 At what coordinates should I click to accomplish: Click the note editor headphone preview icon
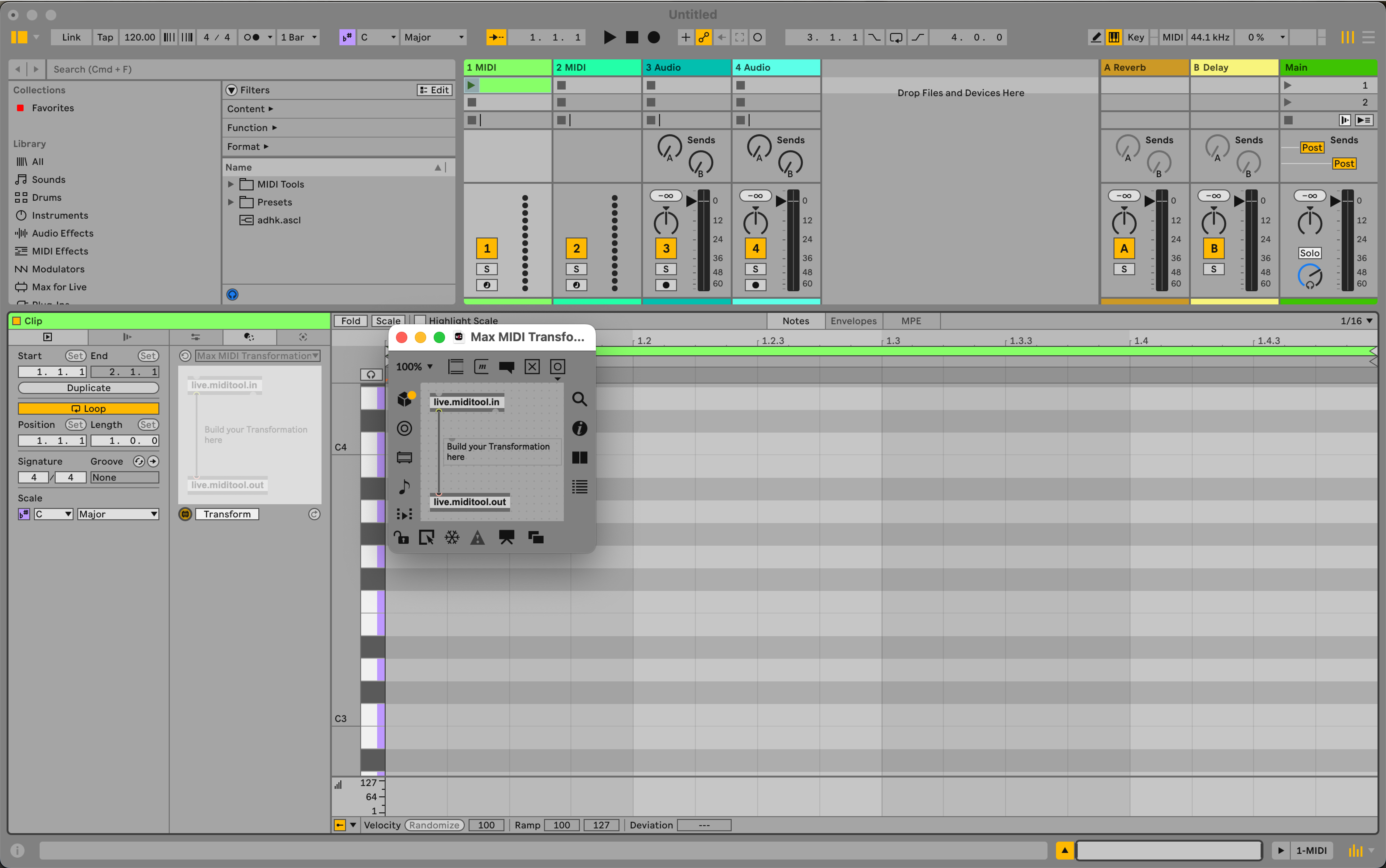[x=371, y=375]
